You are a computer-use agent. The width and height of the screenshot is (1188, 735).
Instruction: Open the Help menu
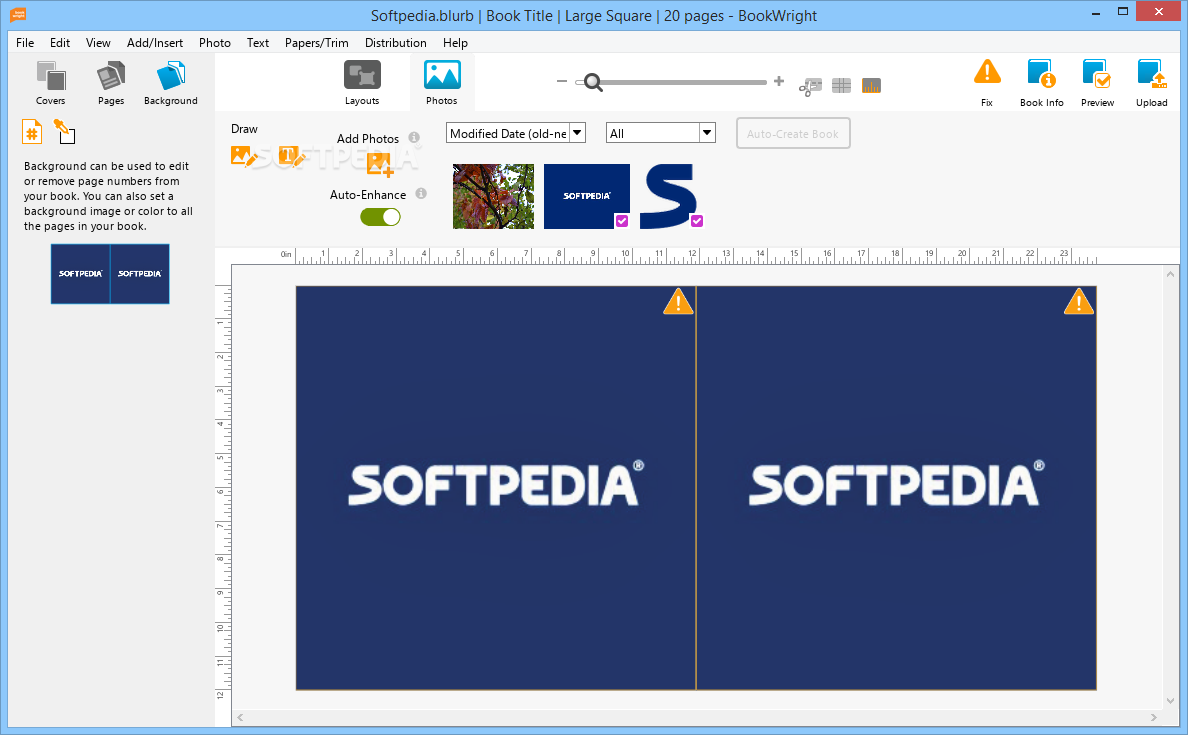455,42
